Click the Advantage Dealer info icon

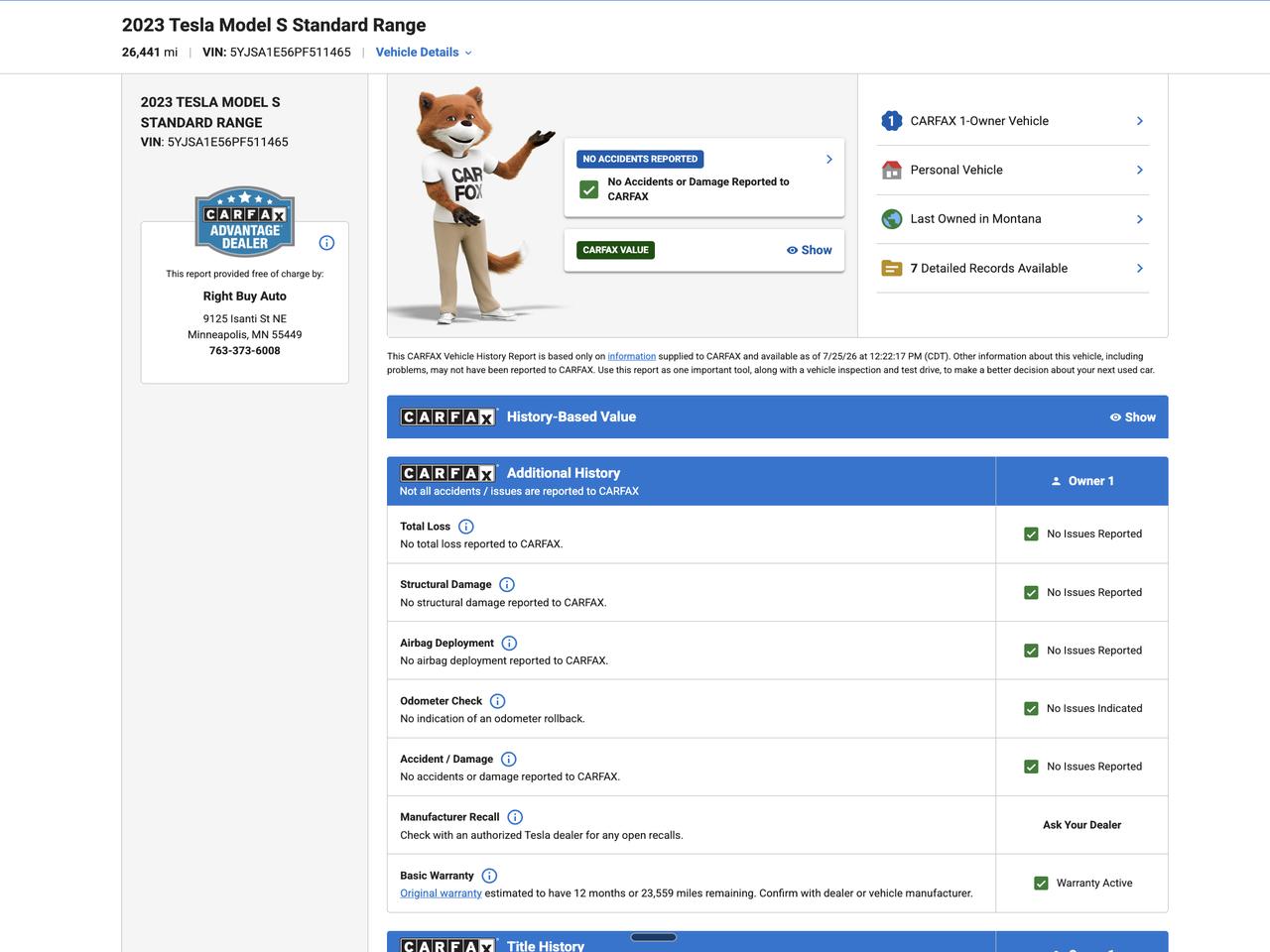pyautogui.click(x=326, y=243)
